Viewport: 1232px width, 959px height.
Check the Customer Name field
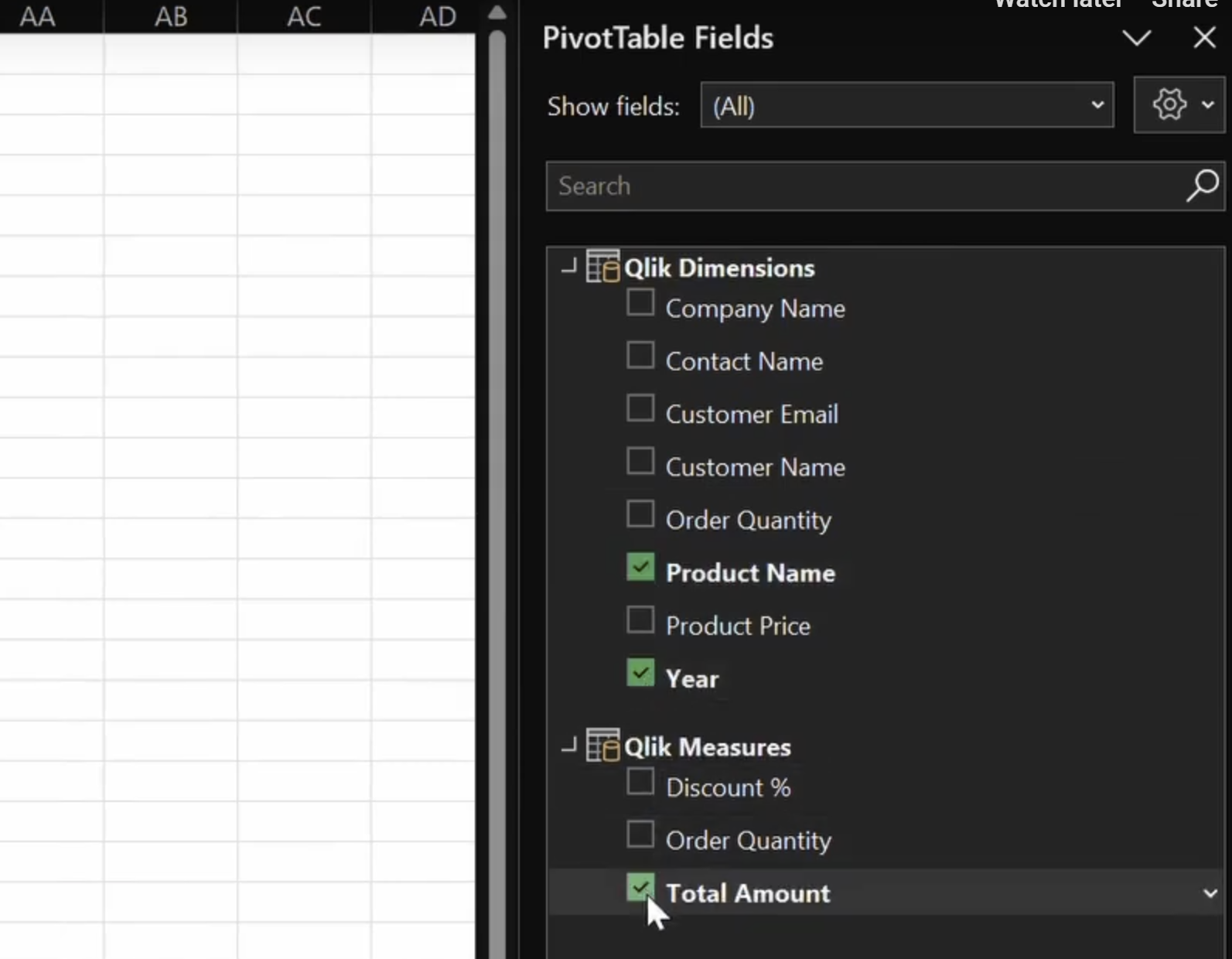click(x=640, y=461)
